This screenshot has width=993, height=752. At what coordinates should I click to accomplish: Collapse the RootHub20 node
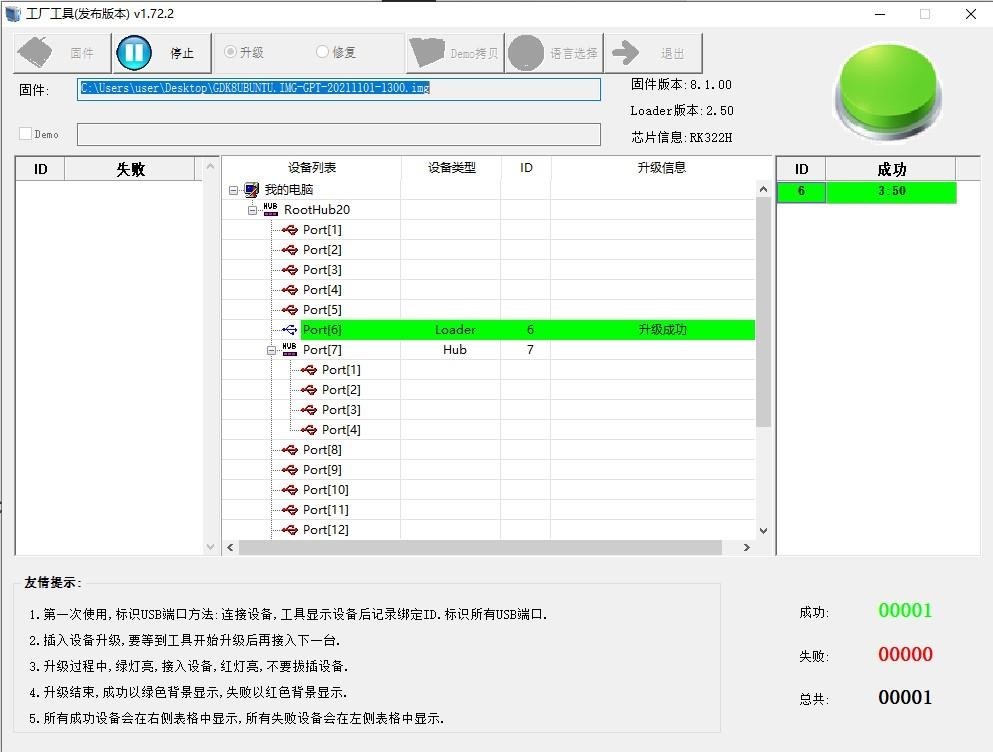[253, 210]
